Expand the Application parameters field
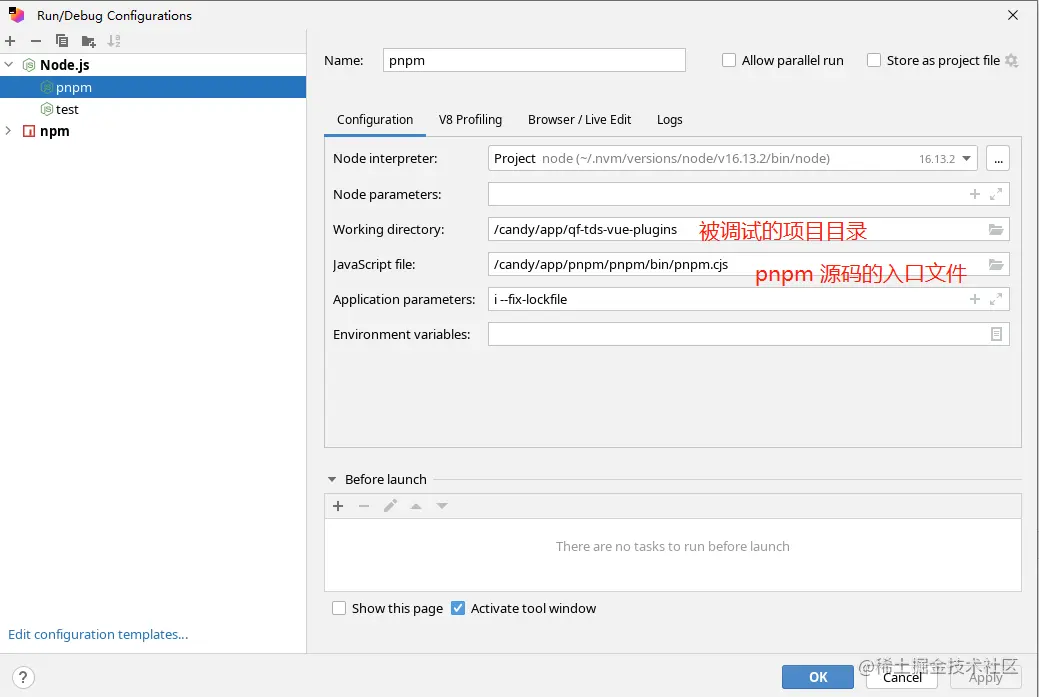This screenshot has width=1039, height=697. pyautogui.click(x=996, y=299)
